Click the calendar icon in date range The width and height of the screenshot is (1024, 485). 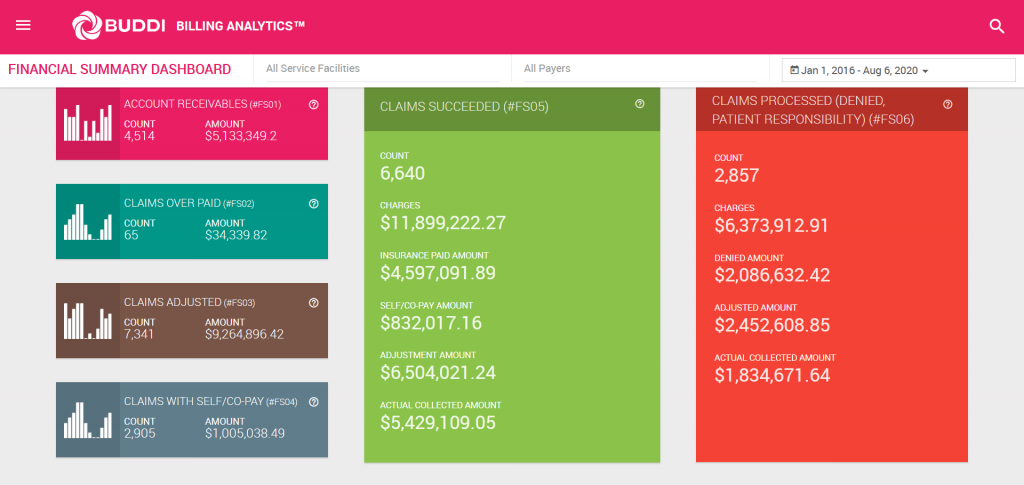pos(794,70)
